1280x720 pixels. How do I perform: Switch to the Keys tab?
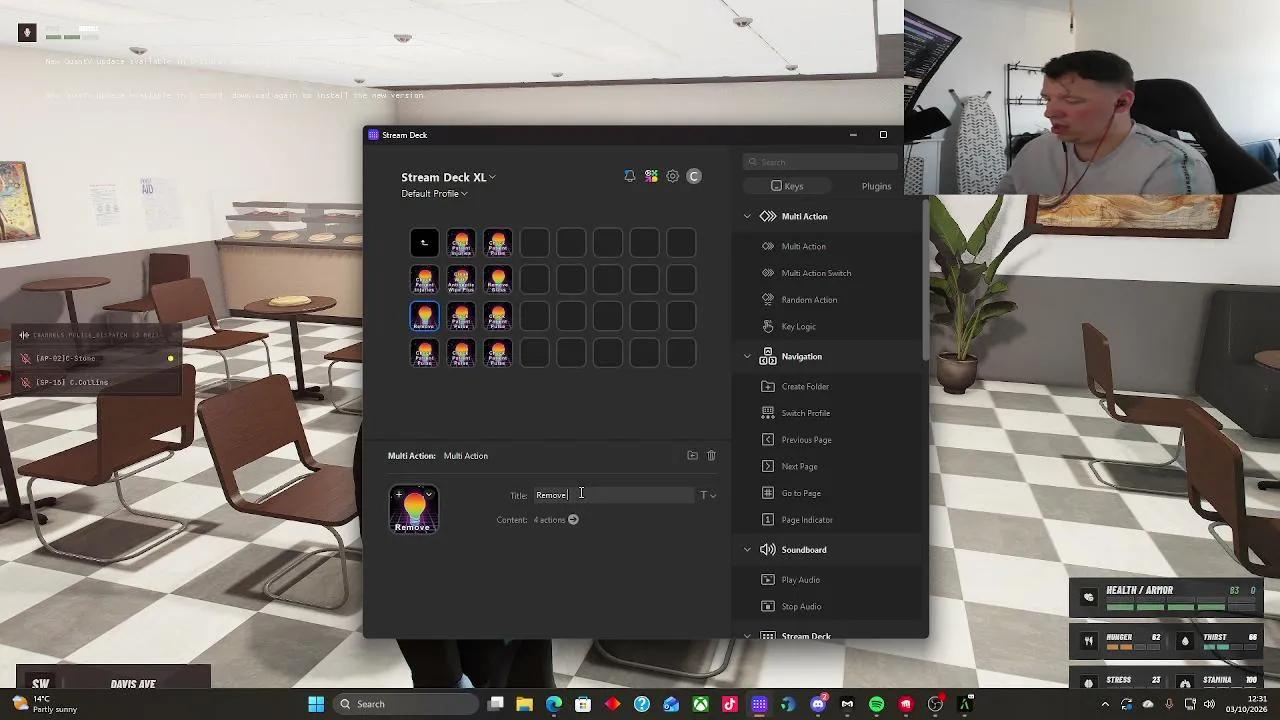(787, 186)
